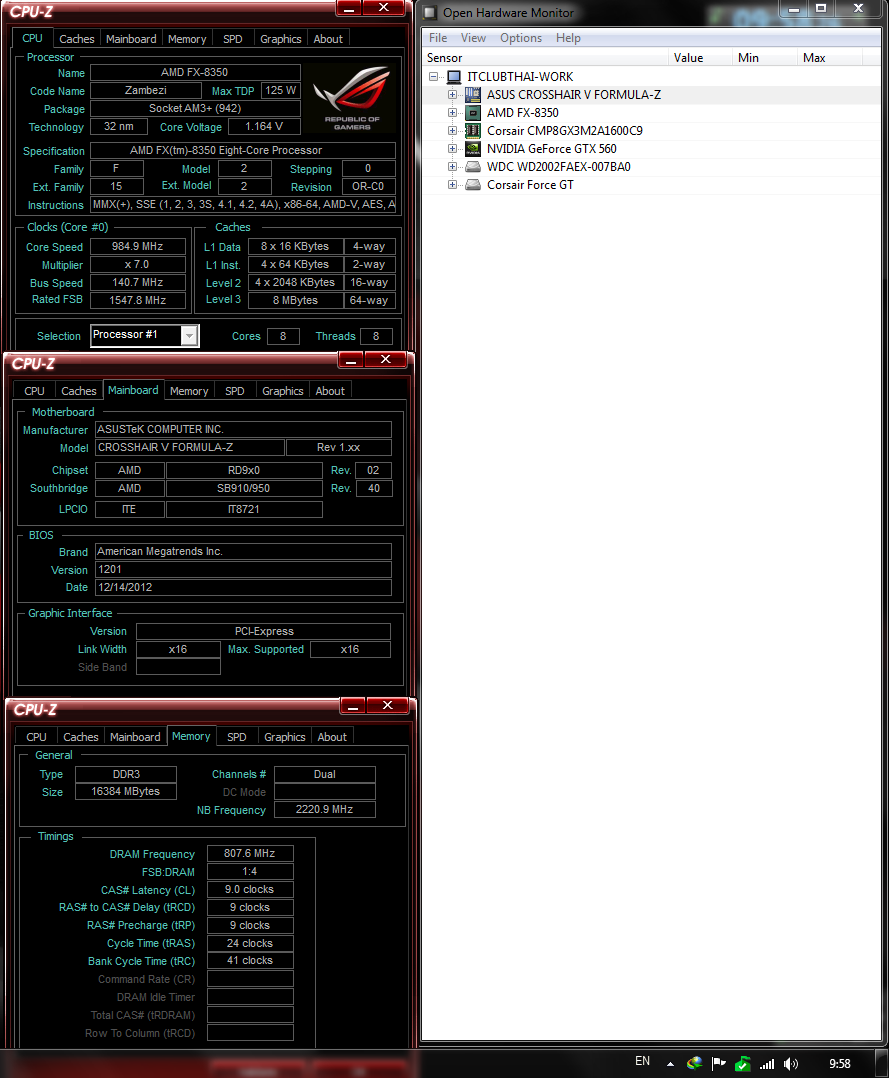The height and width of the screenshot is (1080, 889).
Task: Expand the ASUS CROSSHAIR V FORMULA-Z node
Action: pyautogui.click(x=452, y=94)
